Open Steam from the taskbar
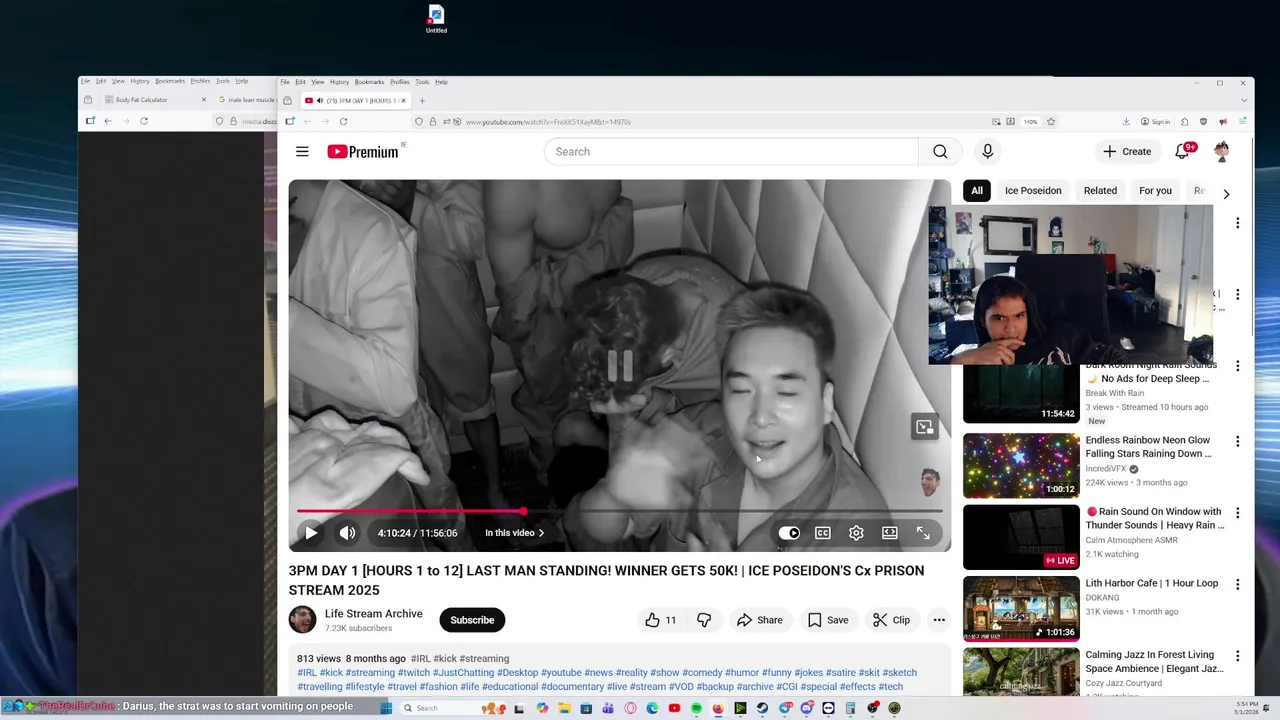The width and height of the screenshot is (1280, 720). tap(762, 708)
